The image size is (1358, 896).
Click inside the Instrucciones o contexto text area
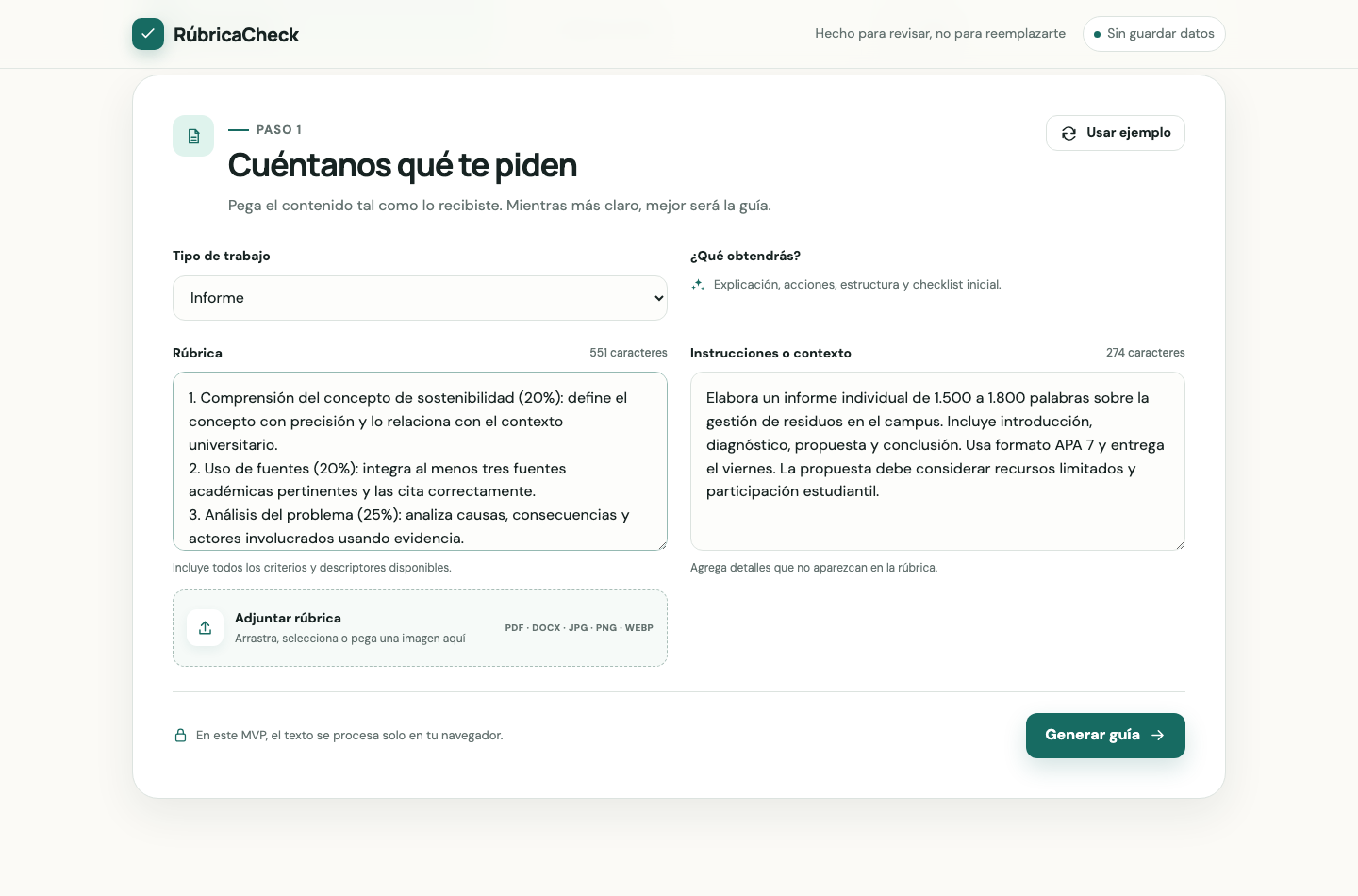pos(937,461)
